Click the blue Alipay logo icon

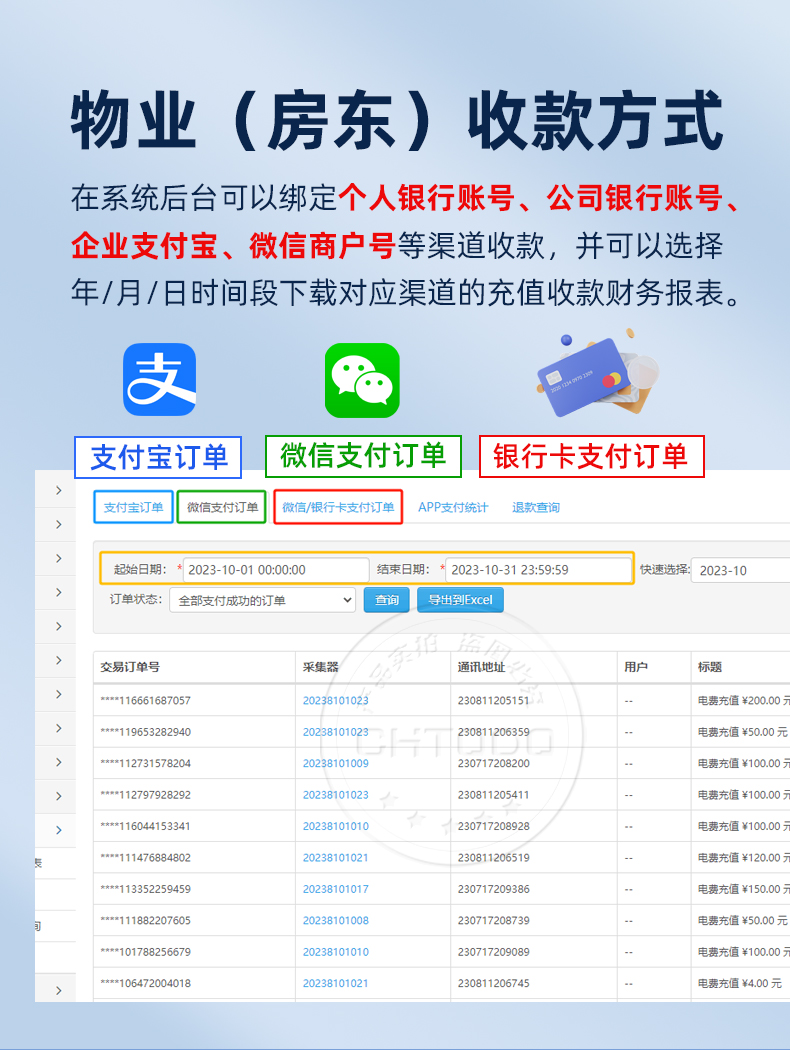(x=159, y=380)
